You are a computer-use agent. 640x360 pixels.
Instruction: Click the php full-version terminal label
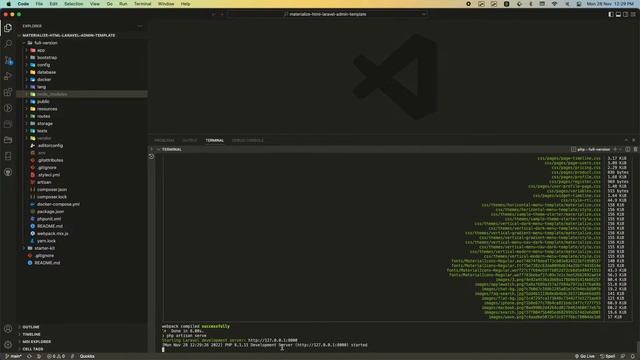coord(591,149)
